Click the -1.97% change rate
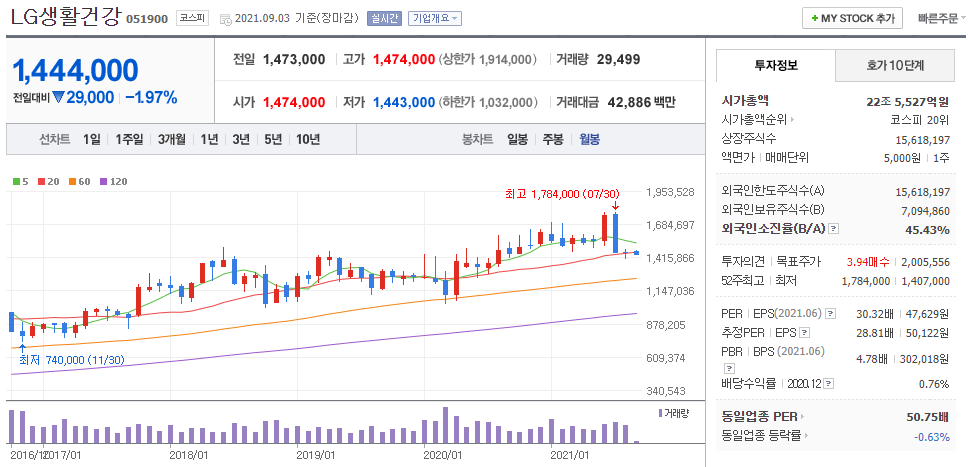This screenshot has width=968, height=467. pyautogui.click(x=153, y=98)
